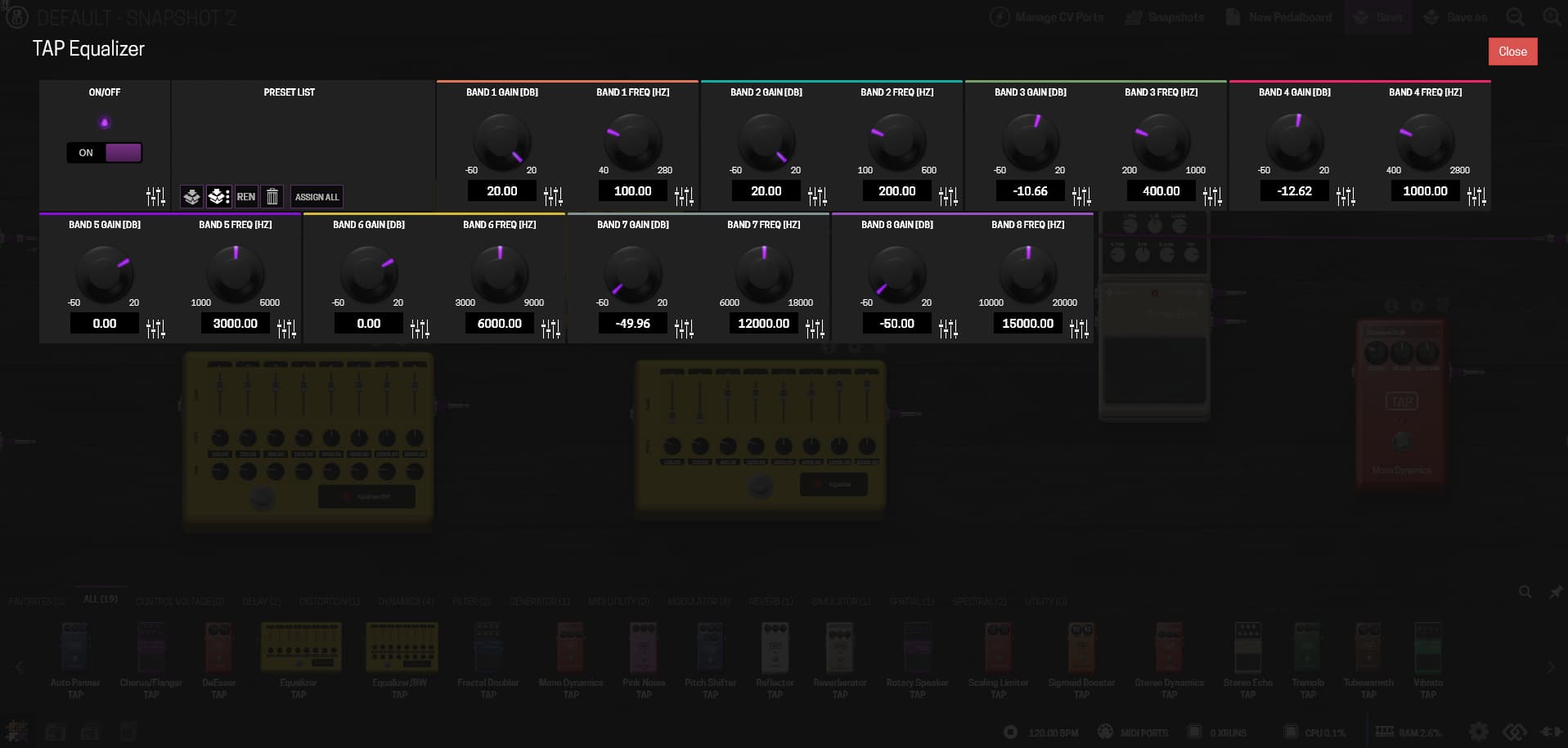Click REN to rename the preset

pyautogui.click(x=245, y=196)
